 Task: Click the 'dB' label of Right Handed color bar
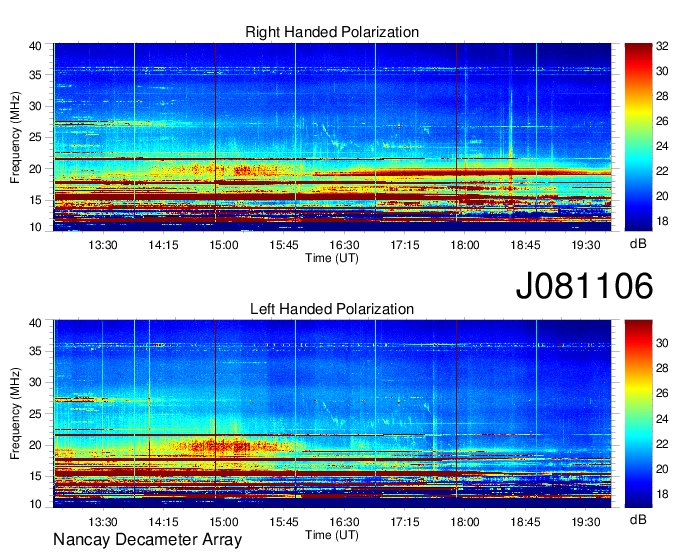tap(638, 244)
